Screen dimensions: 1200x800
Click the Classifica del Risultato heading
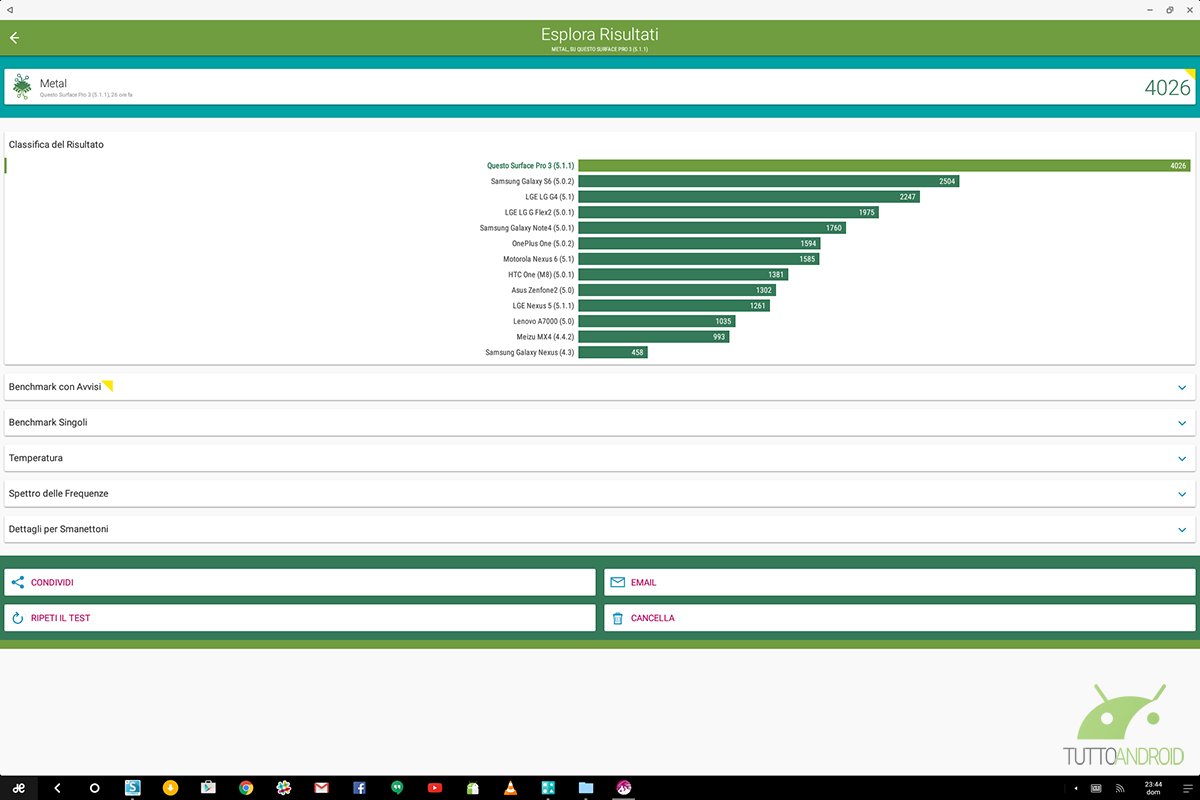pos(56,145)
